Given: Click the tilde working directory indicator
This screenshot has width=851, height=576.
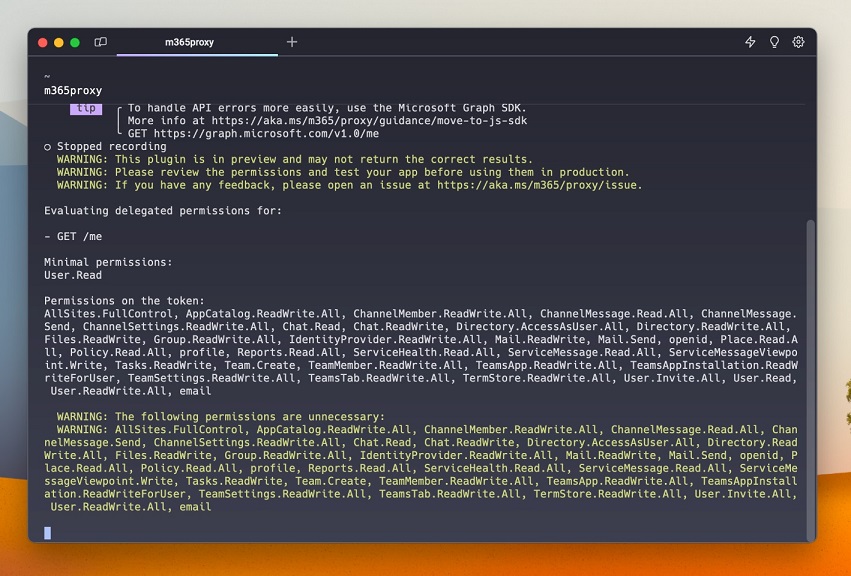Looking at the screenshot, I should [x=47, y=76].
